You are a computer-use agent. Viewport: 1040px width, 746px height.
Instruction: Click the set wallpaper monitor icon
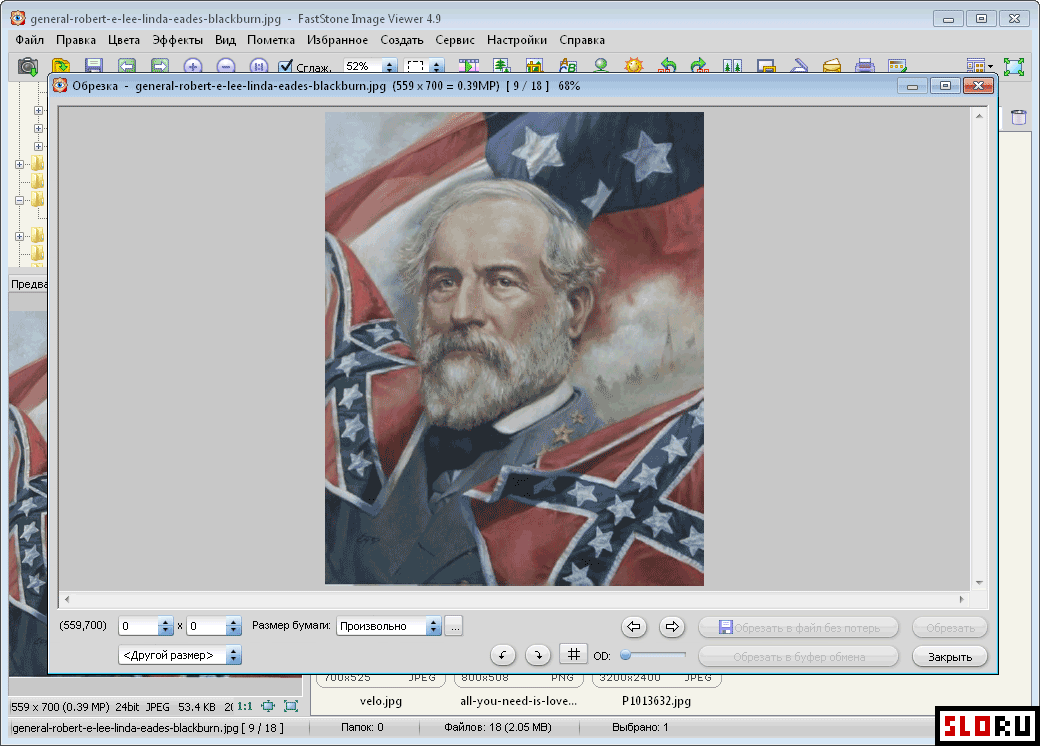click(x=766, y=66)
